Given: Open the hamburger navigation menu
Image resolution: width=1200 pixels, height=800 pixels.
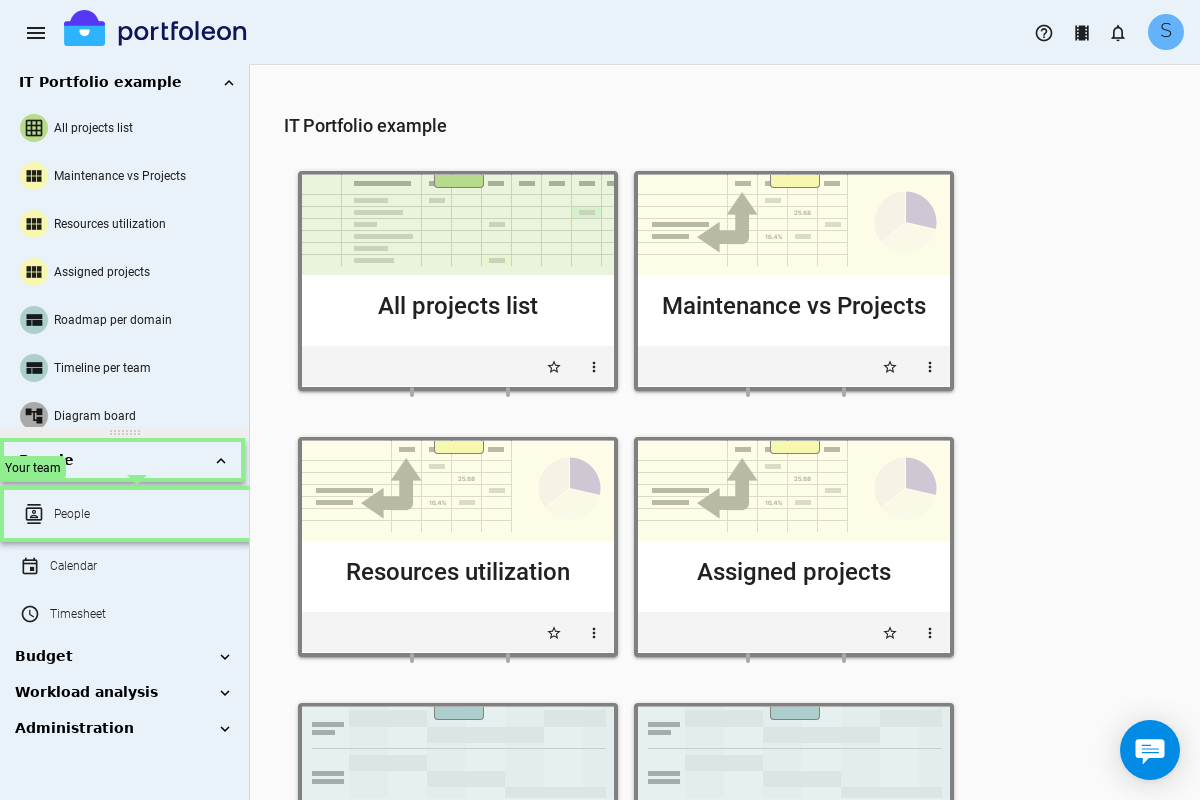Looking at the screenshot, I should (36, 33).
